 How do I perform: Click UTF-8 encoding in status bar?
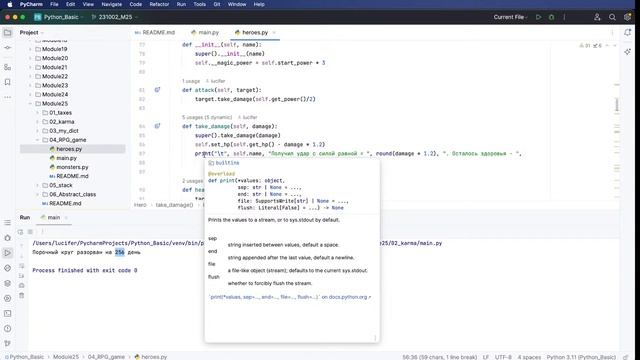[503, 357]
